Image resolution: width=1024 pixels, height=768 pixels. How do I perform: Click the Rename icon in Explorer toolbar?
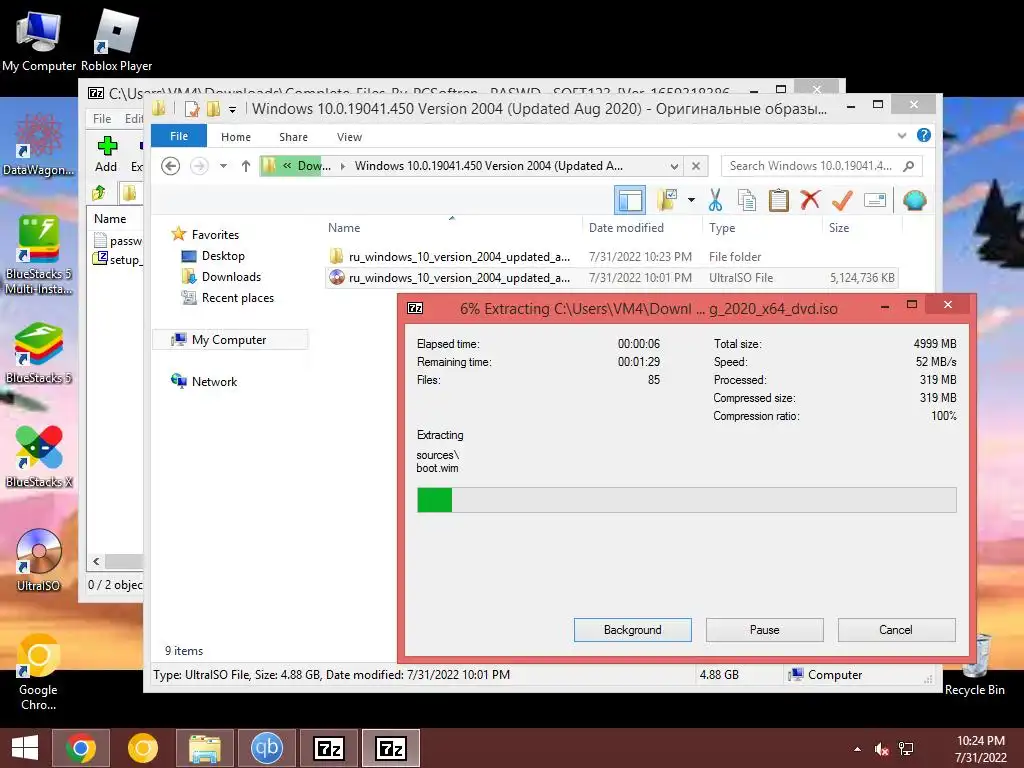[874, 200]
